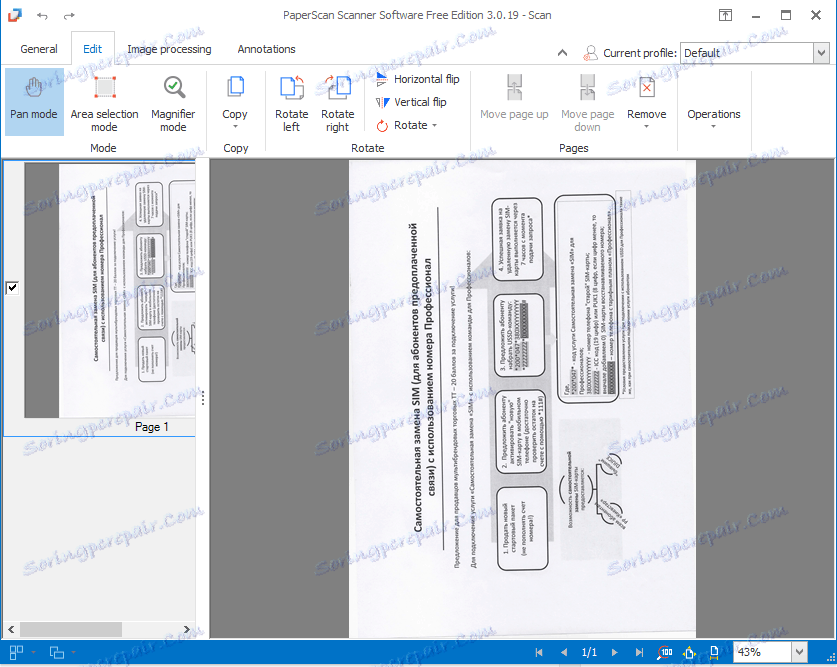Viewport: 837px width, 667px height.
Task: Open the Image processing tab
Action: pyautogui.click(x=169, y=49)
